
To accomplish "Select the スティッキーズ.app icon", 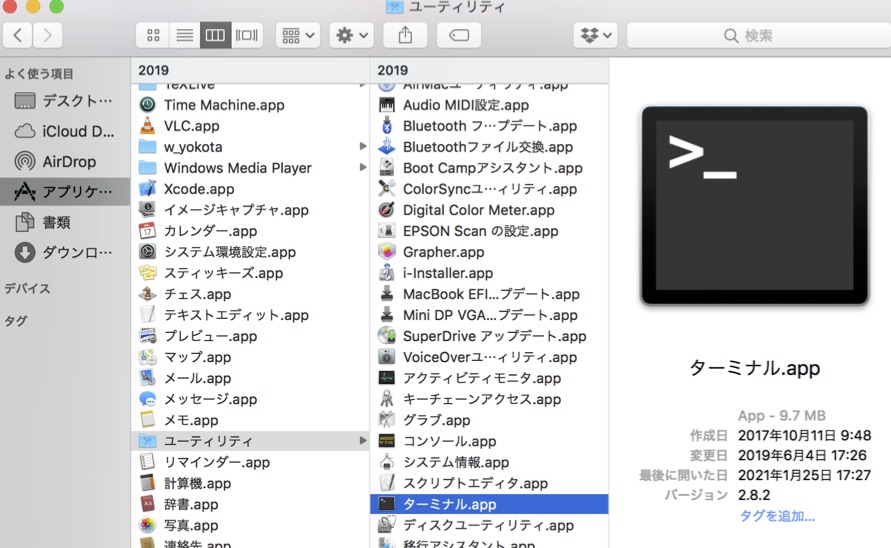I will [147, 272].
